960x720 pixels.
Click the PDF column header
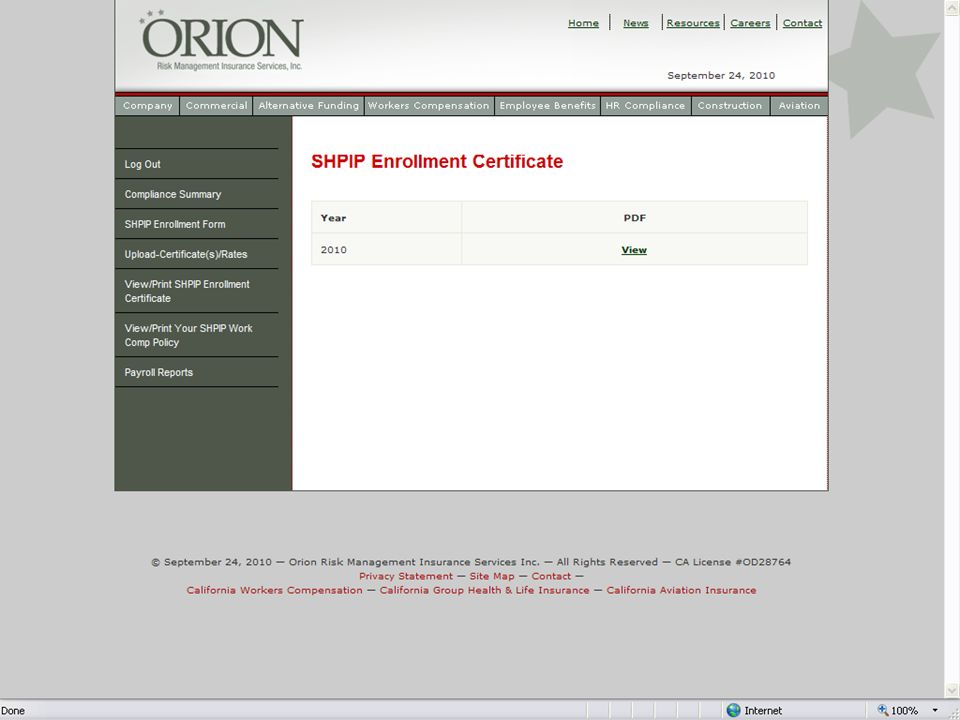coord(635,217)
